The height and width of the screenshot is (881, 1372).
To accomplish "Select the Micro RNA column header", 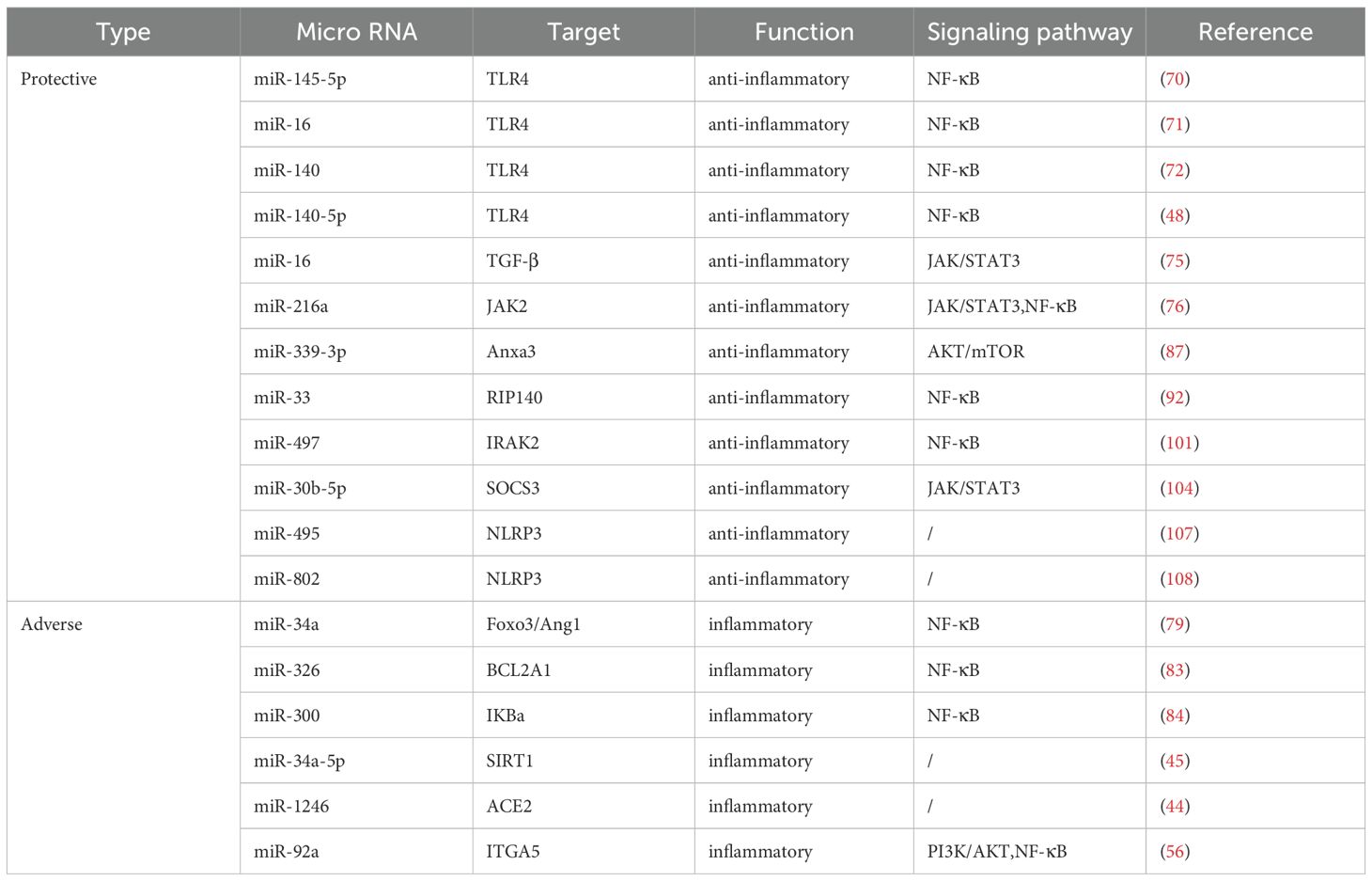I will (356, 32).
